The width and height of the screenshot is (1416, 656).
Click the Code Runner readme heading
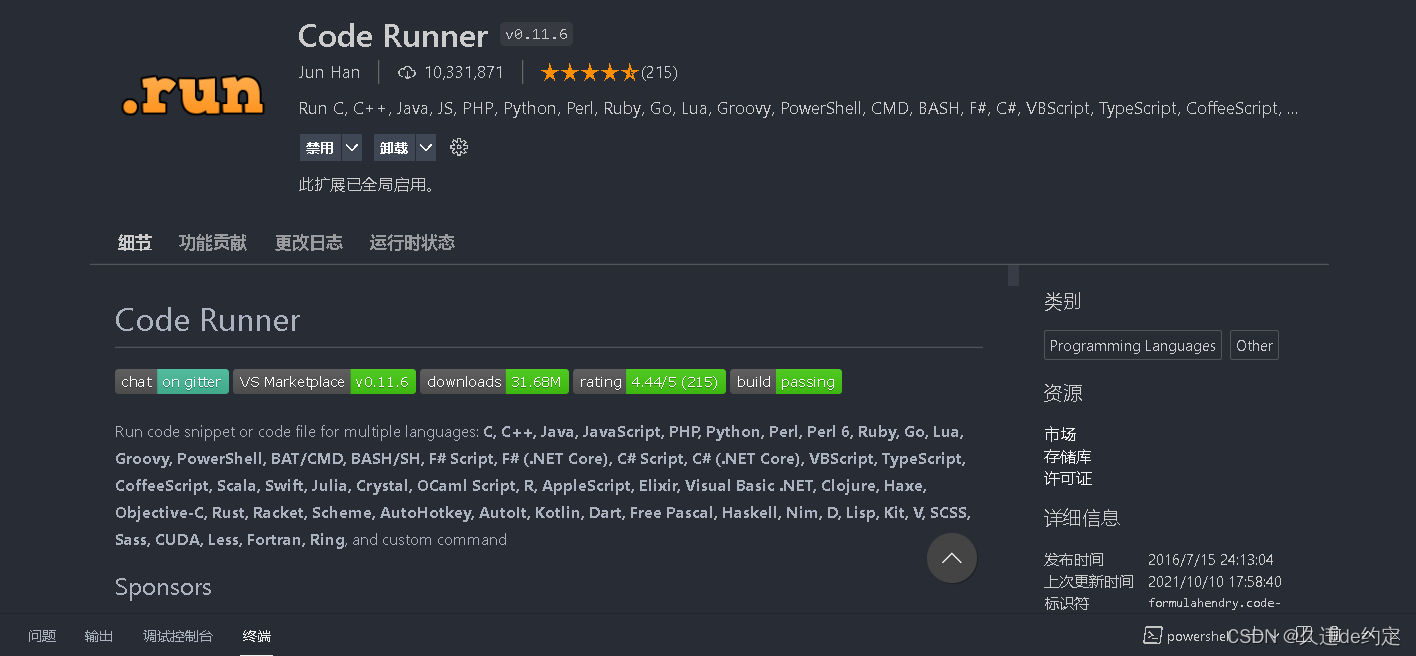(207, 320)
